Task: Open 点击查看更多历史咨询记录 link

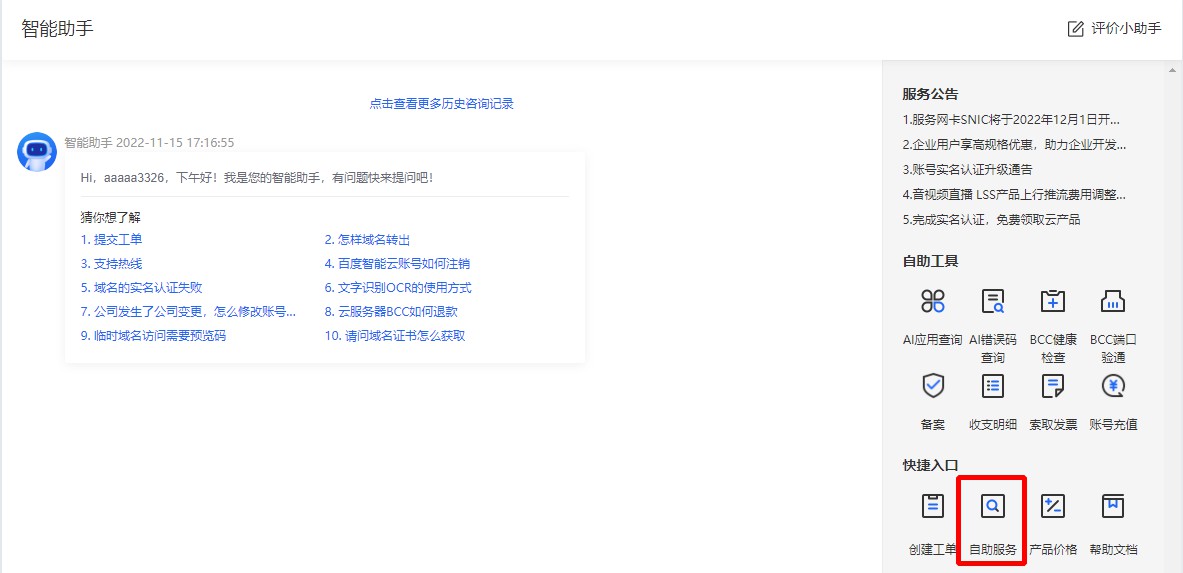Action: tap(441, 104)
